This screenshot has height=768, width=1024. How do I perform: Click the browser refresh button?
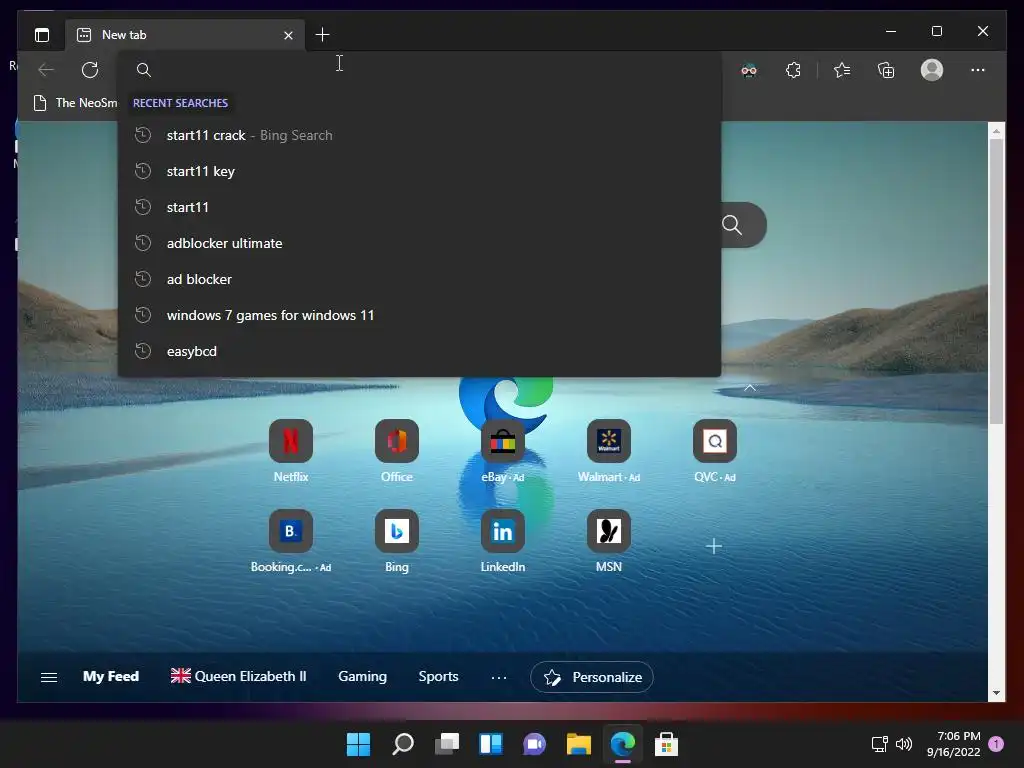[90, 70]
